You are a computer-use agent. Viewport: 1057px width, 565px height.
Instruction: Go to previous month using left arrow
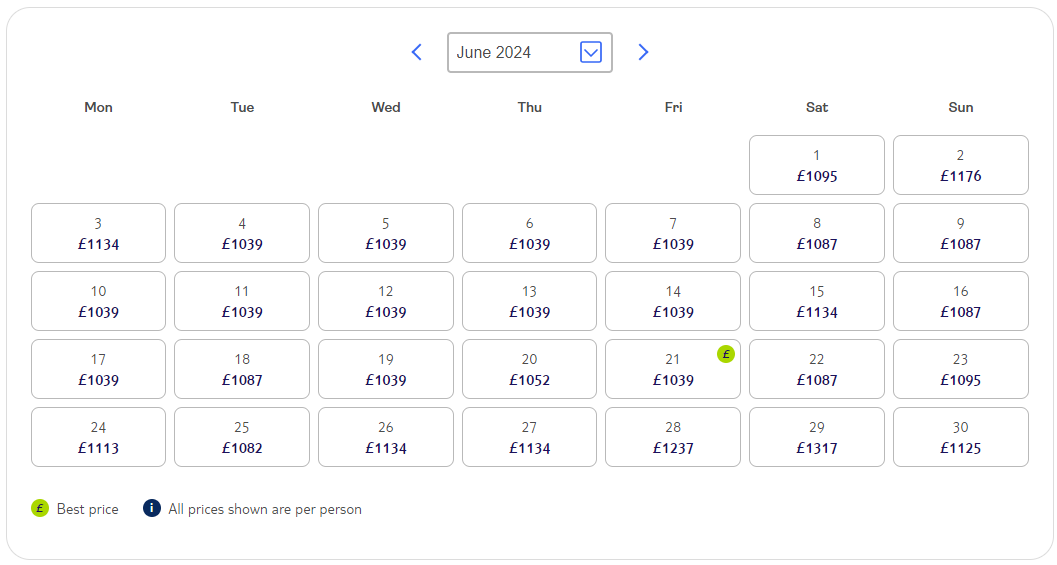pyautogui.click(x=417, y=52)
